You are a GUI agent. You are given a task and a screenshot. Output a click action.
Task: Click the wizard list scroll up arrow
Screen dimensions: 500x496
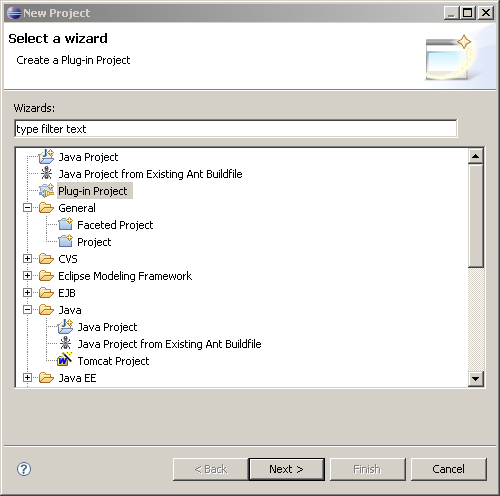pyautogui.click(x=476, y=156)
